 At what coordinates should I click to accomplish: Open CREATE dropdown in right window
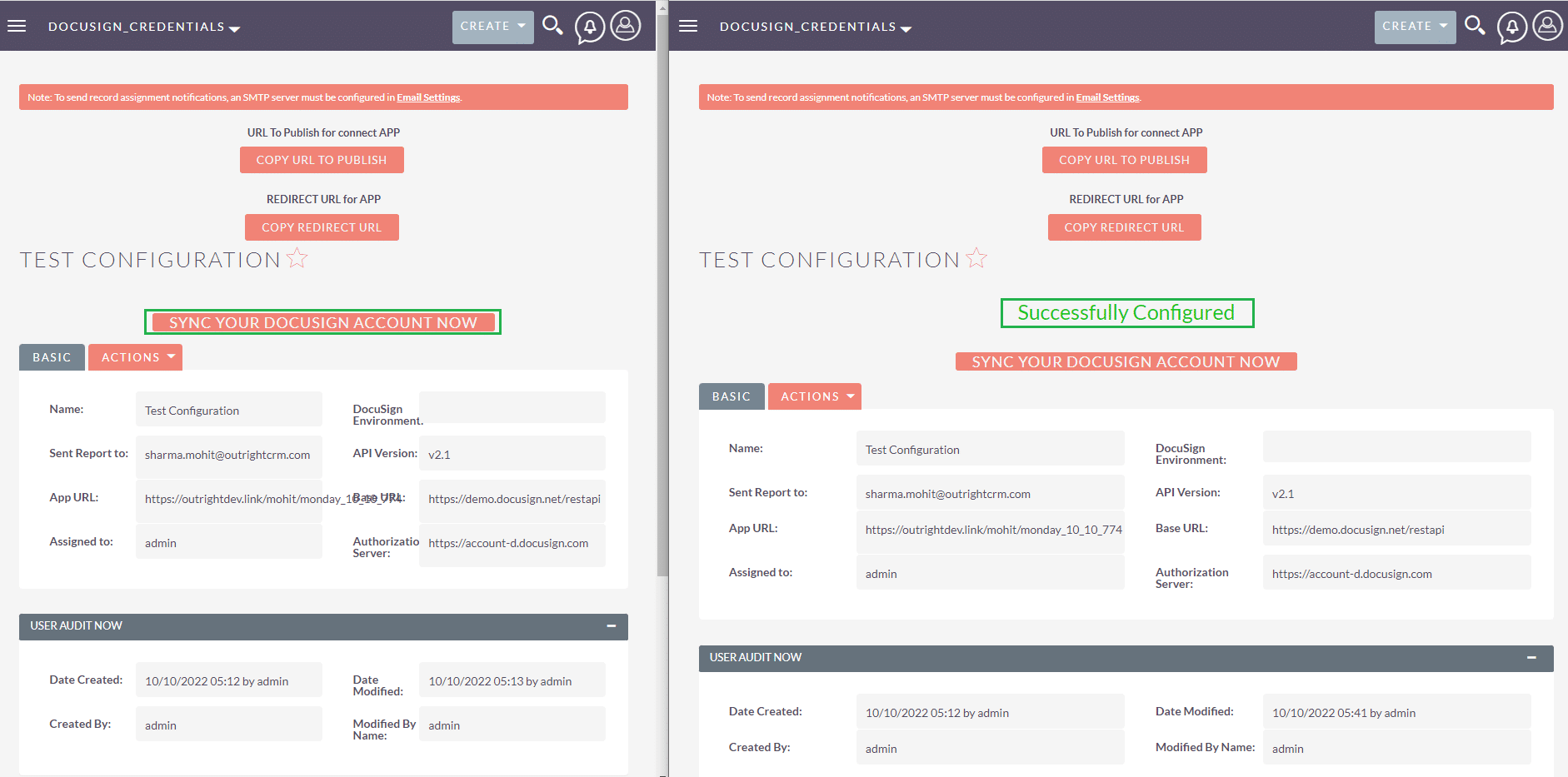pos(1415,27)
